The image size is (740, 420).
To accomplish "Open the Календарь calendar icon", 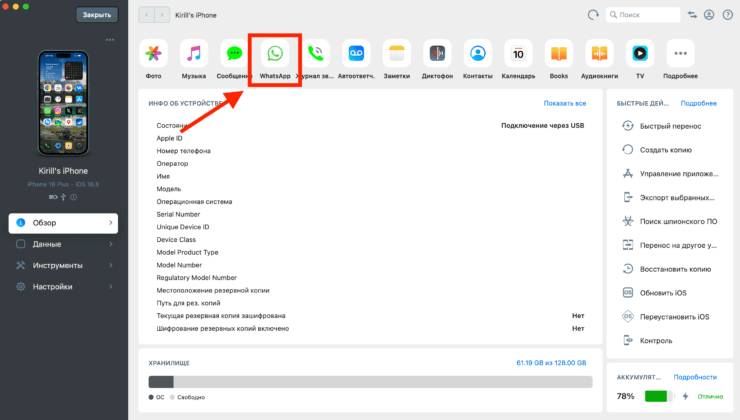I will click(x=518, y=54).
